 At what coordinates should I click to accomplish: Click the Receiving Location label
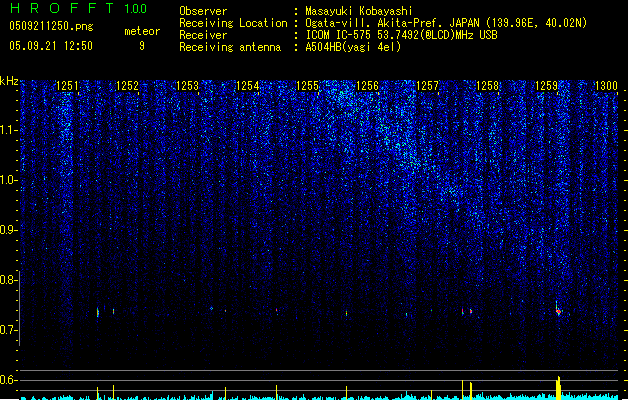(233, 23)
